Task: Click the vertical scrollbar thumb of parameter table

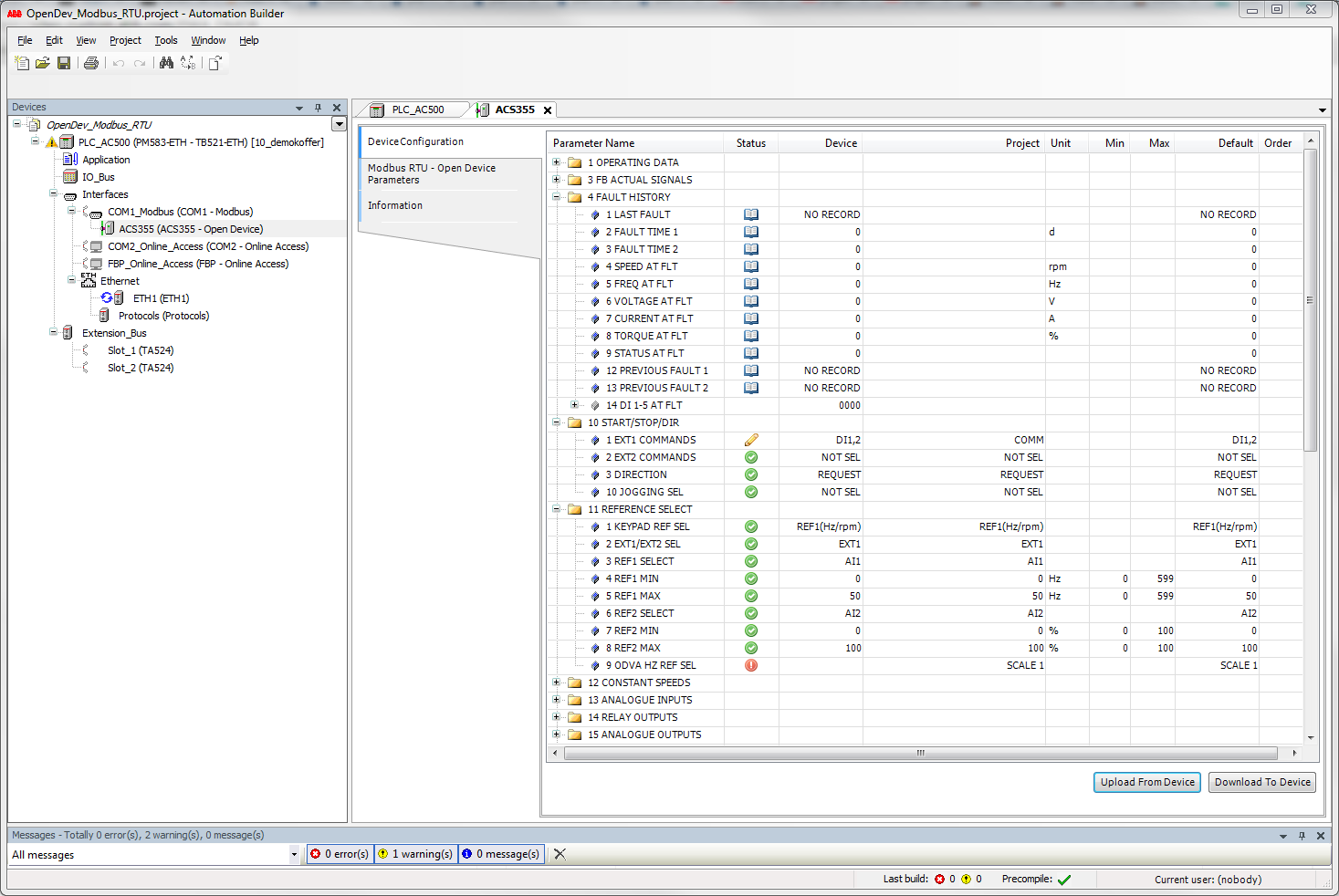Action: pos(1311,300)
